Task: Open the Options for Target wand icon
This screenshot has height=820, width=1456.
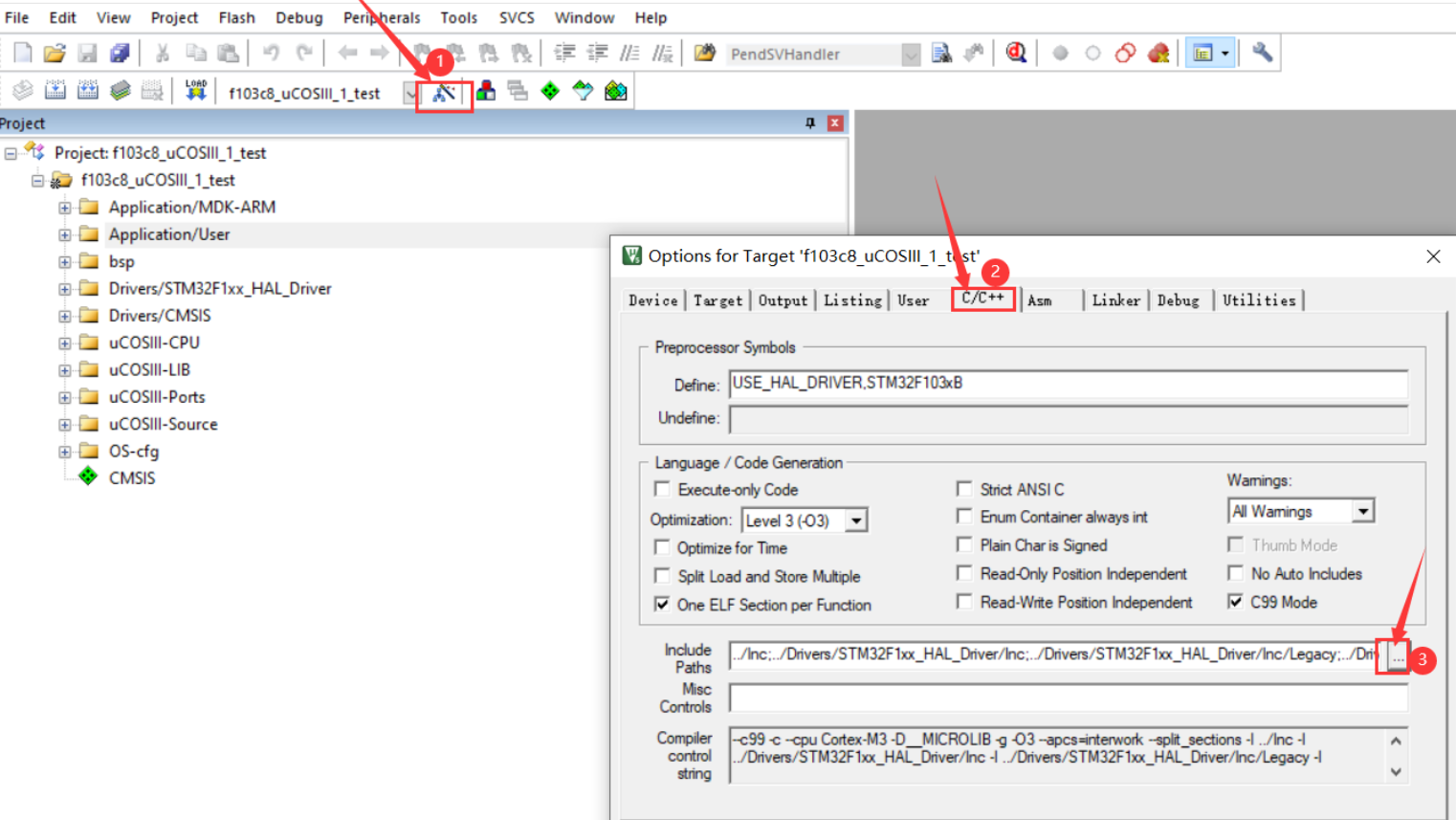Action: (x=444, y=92)
